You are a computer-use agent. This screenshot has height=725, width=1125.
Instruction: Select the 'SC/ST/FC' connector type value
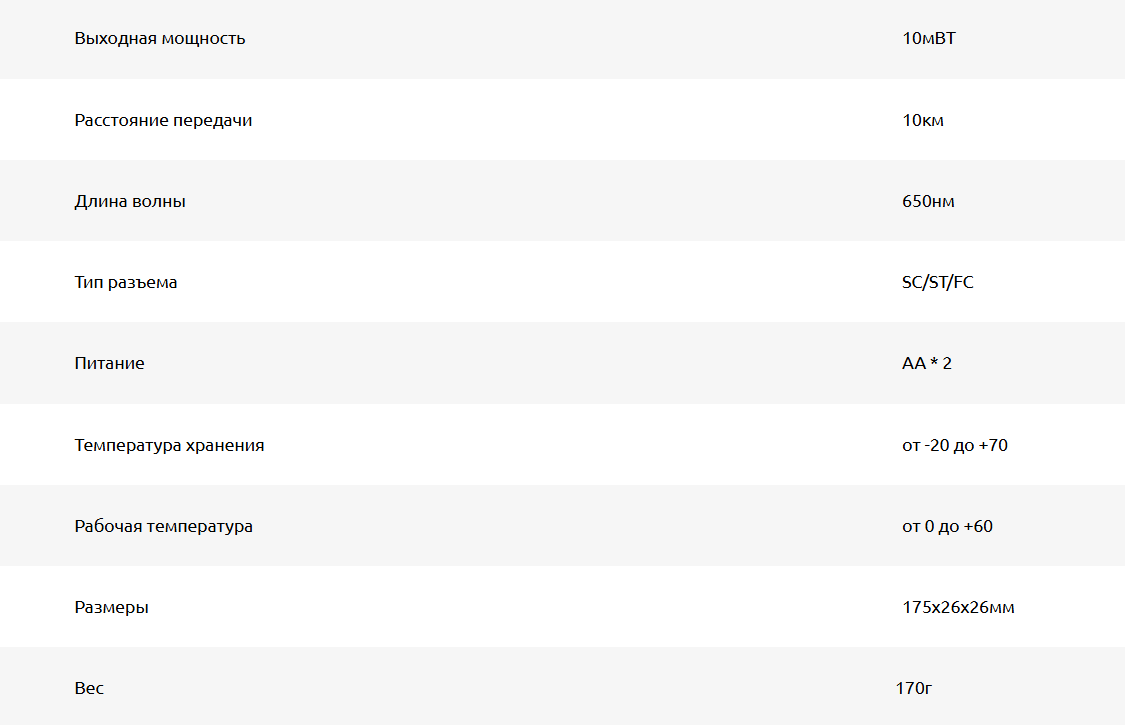[x=937, y=282]
